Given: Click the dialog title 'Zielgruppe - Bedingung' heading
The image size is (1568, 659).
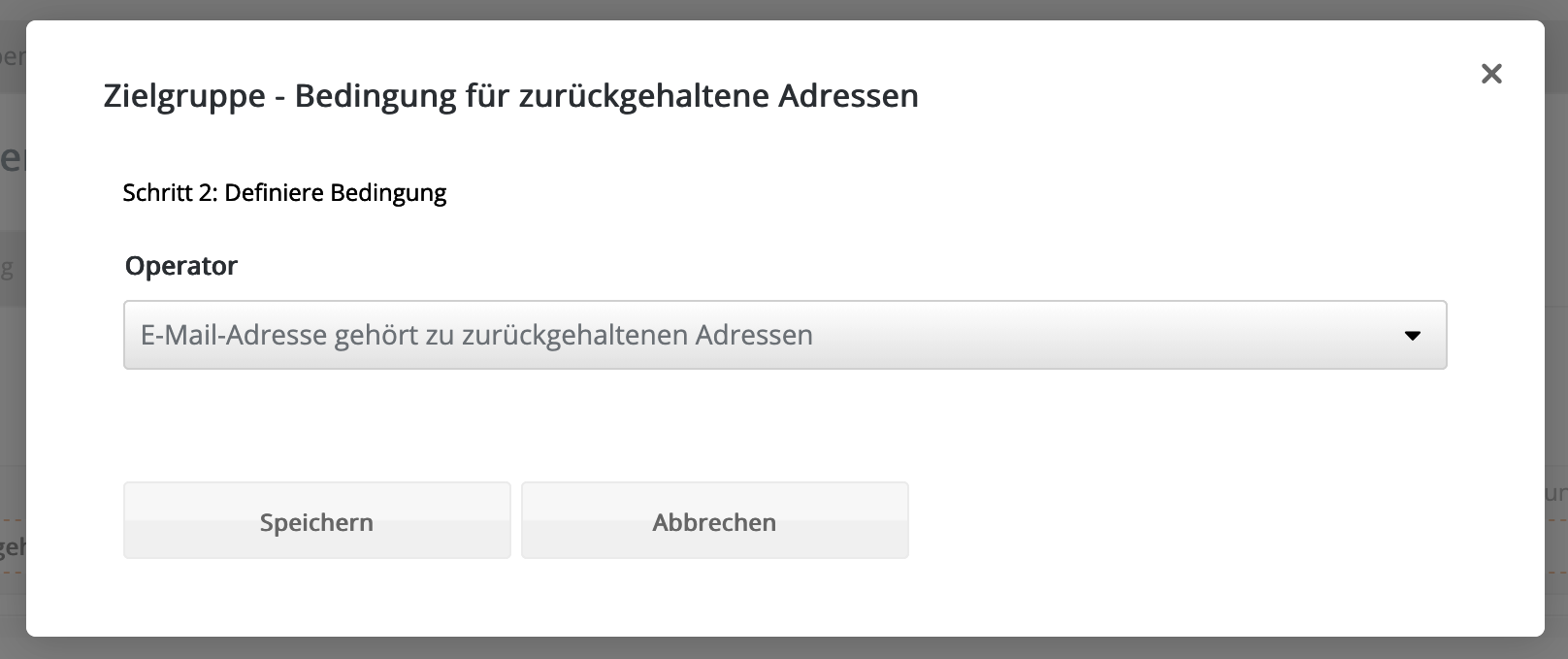Looking at the screenshot, I should pos(510,96).
